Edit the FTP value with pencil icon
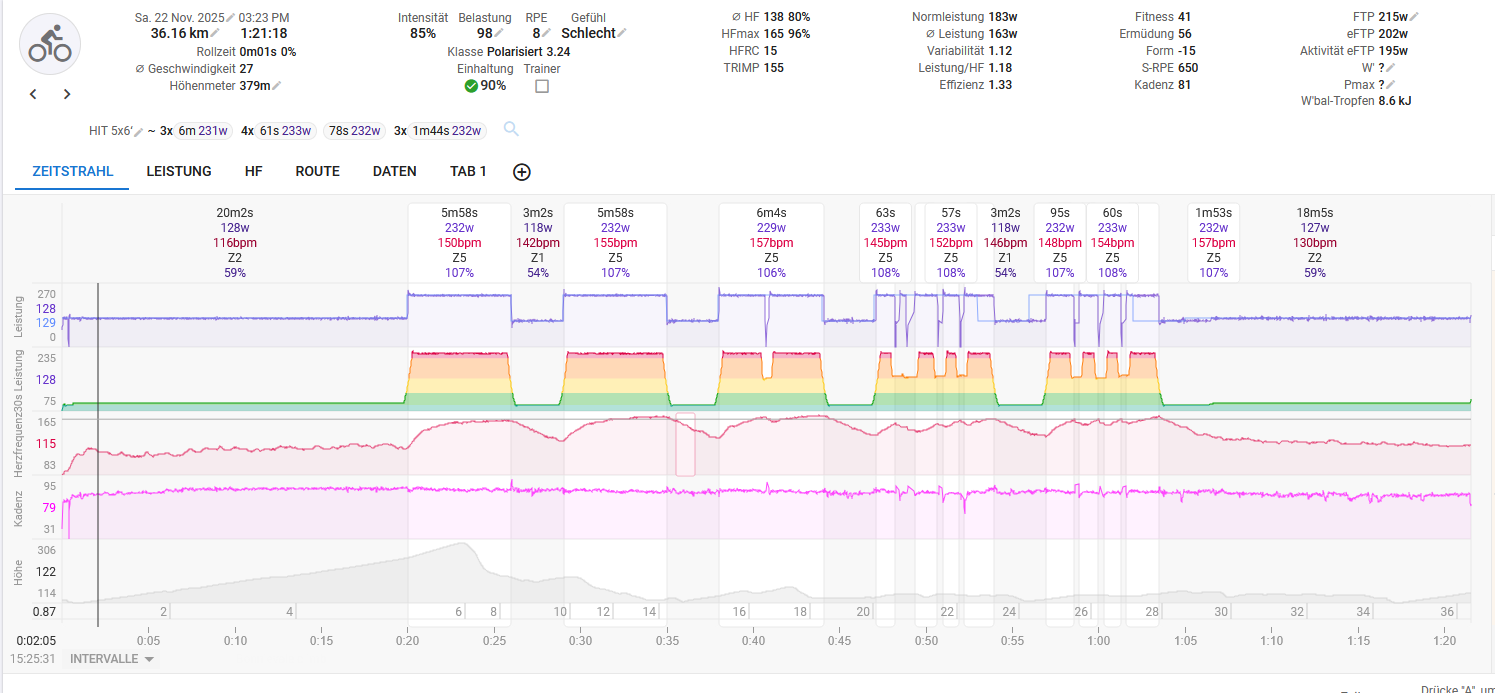The height and width of the screenshot is (693, 1495). pos(1414,17)
